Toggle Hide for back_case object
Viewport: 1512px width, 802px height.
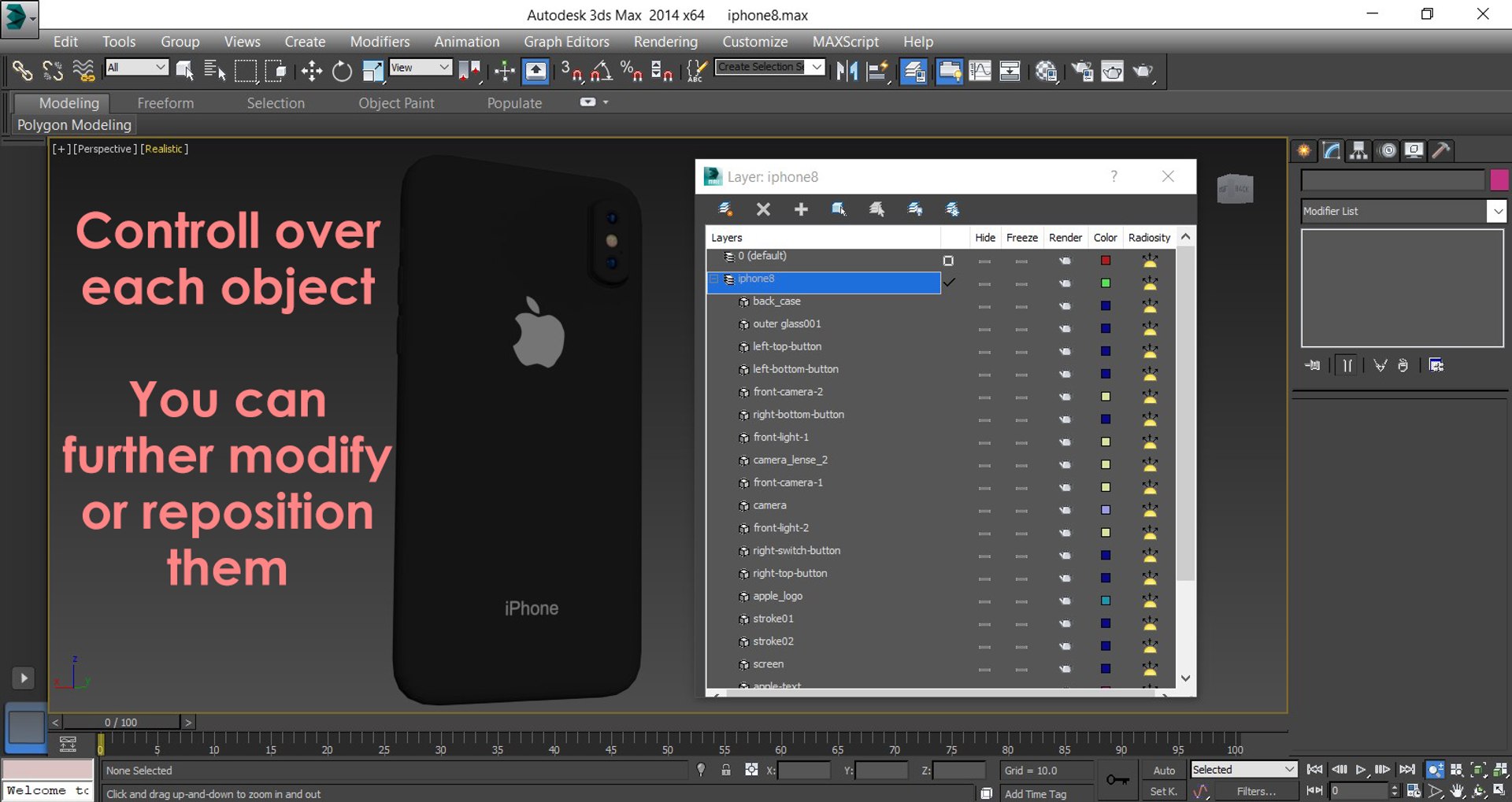984,306
